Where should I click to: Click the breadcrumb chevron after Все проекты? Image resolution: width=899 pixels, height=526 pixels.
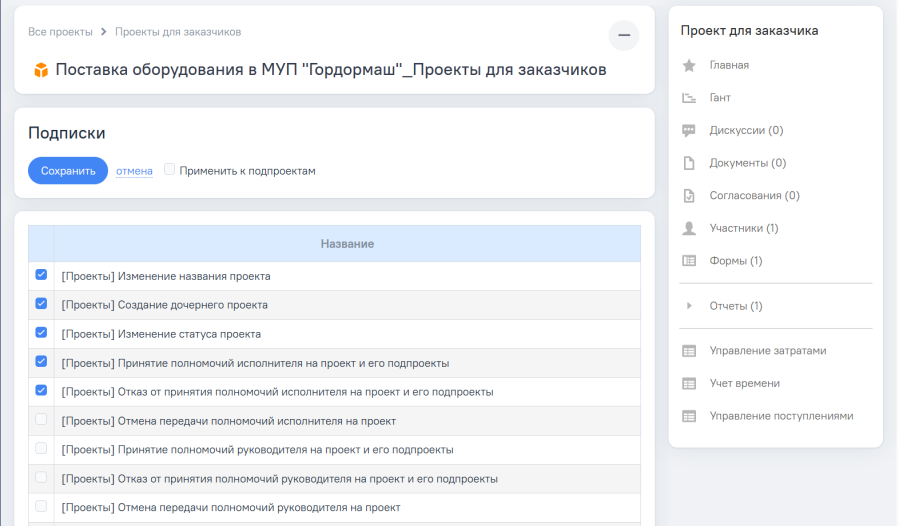(x=104, y=32)
